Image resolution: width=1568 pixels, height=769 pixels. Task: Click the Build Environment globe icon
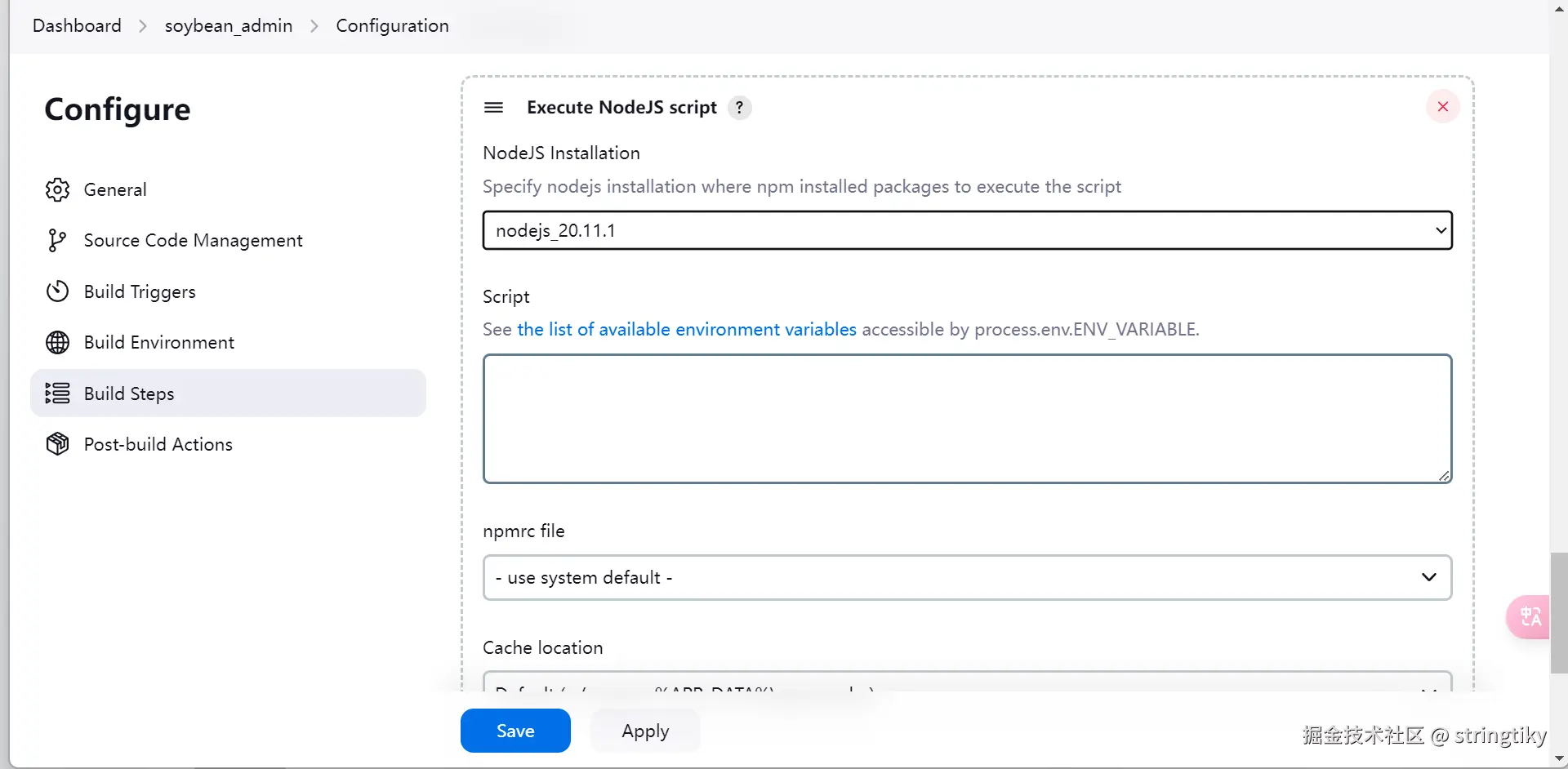(57, 342)
